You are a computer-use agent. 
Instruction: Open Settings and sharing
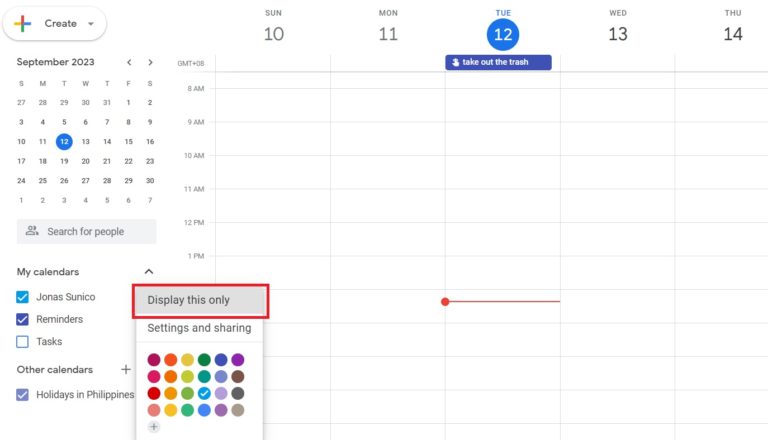(199, 328)
